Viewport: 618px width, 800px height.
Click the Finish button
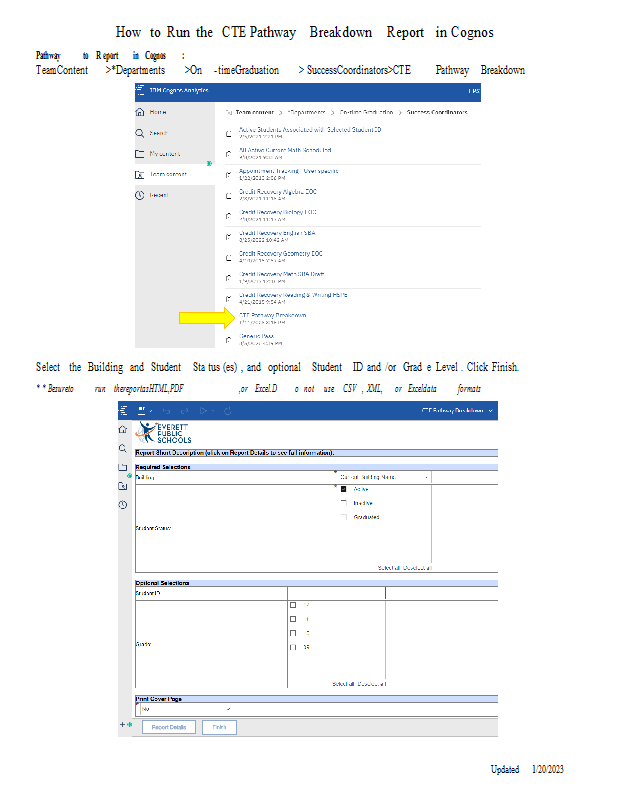(x=219, y=728)
